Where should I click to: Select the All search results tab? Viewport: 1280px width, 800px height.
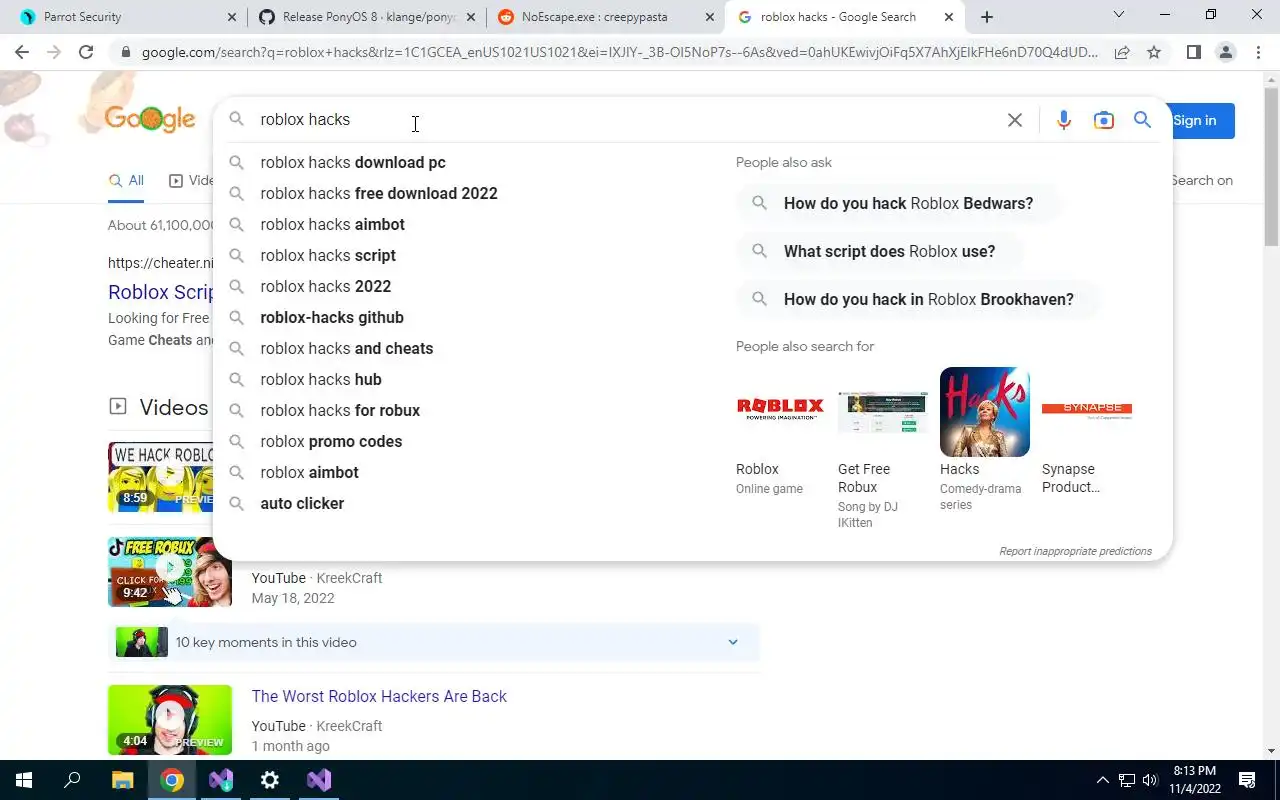(x=126, y=181)
